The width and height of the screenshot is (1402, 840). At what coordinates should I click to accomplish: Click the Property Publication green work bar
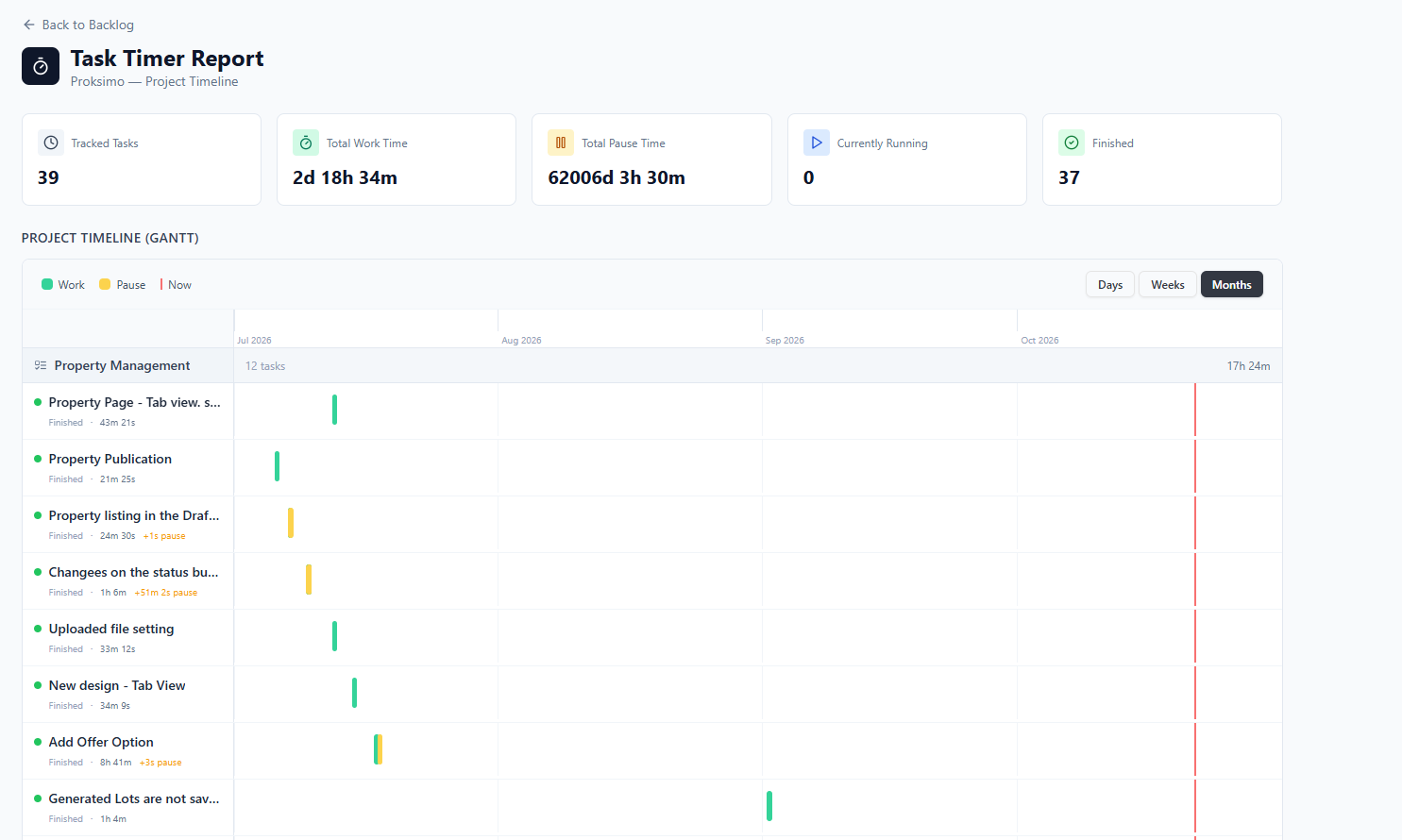pyautogui.click(x=277, y=466)
